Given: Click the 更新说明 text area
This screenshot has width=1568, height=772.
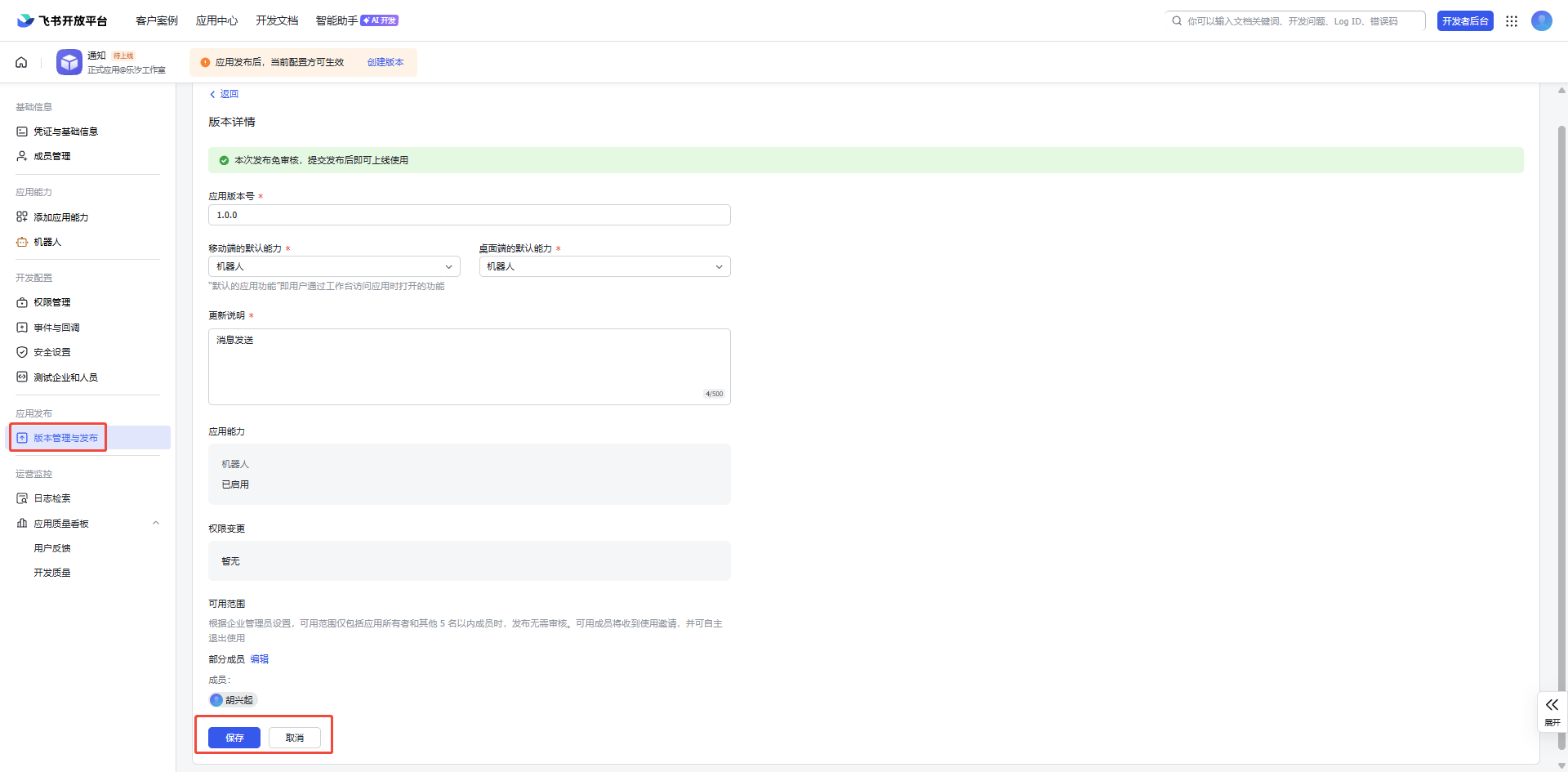Looking at the screenshot, I should tap(469, 366).
